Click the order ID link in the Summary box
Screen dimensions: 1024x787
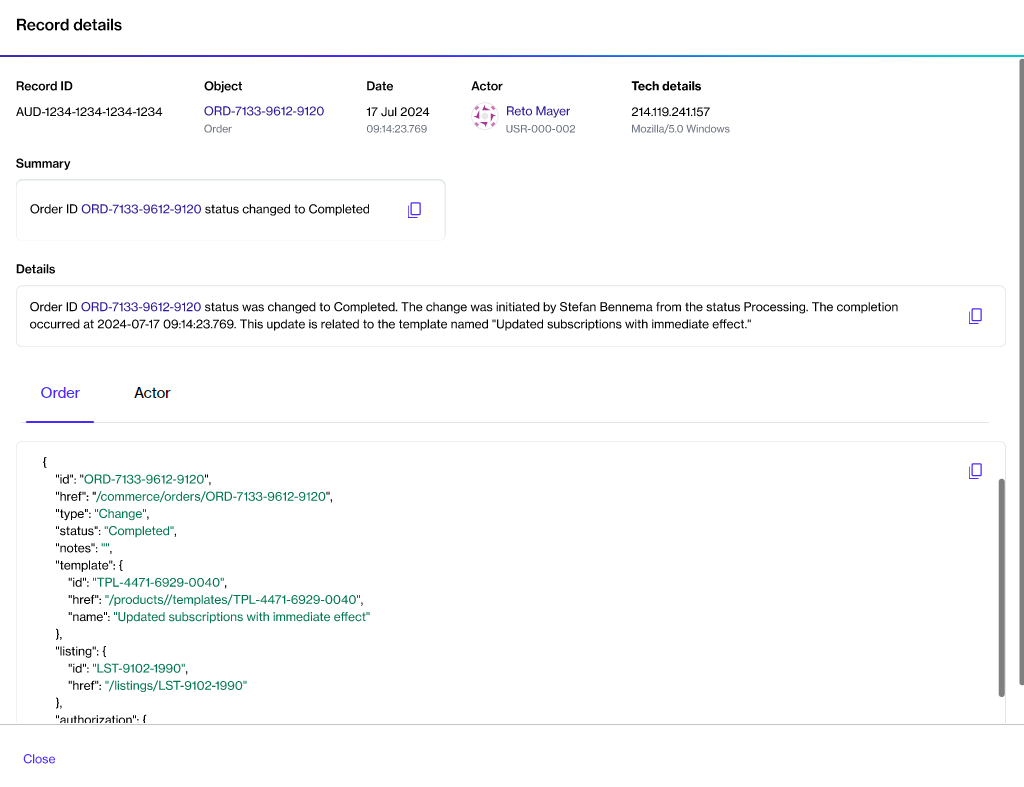(141, 210)
